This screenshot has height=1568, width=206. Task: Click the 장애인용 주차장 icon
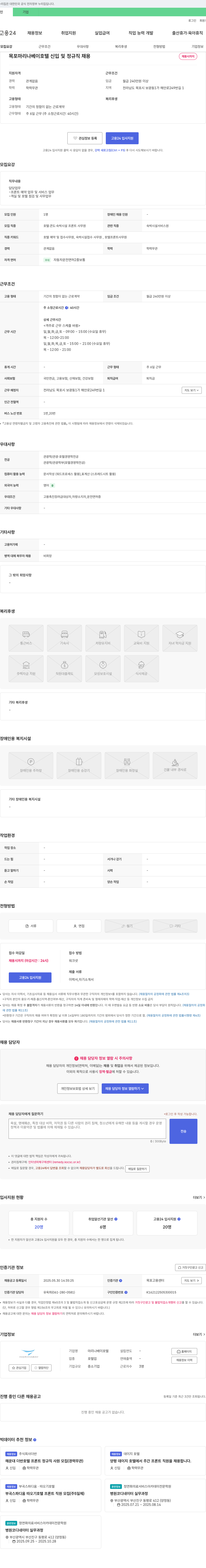coord(31,765)
